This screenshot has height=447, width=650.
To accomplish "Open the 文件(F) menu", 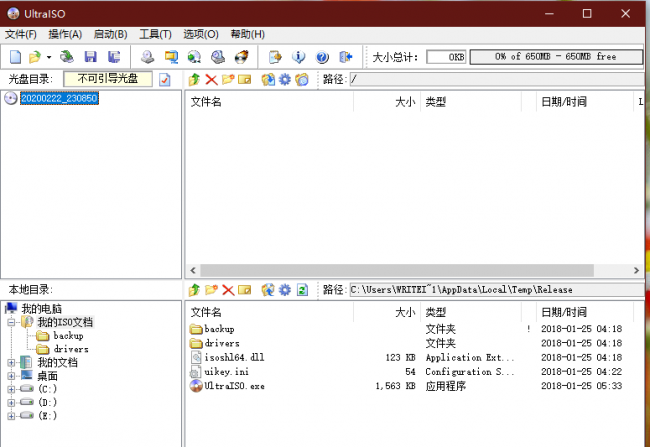I will point(21,34).
